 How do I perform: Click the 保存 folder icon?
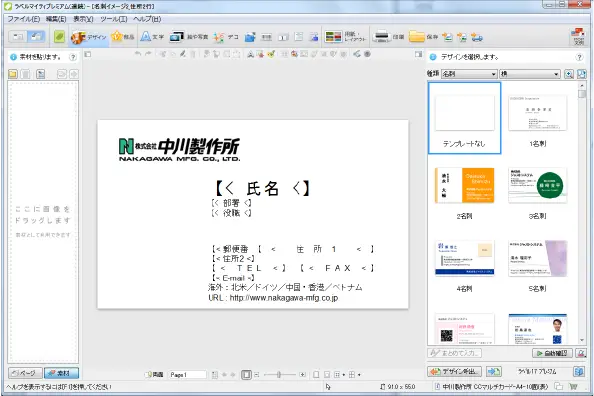(417, 37)
